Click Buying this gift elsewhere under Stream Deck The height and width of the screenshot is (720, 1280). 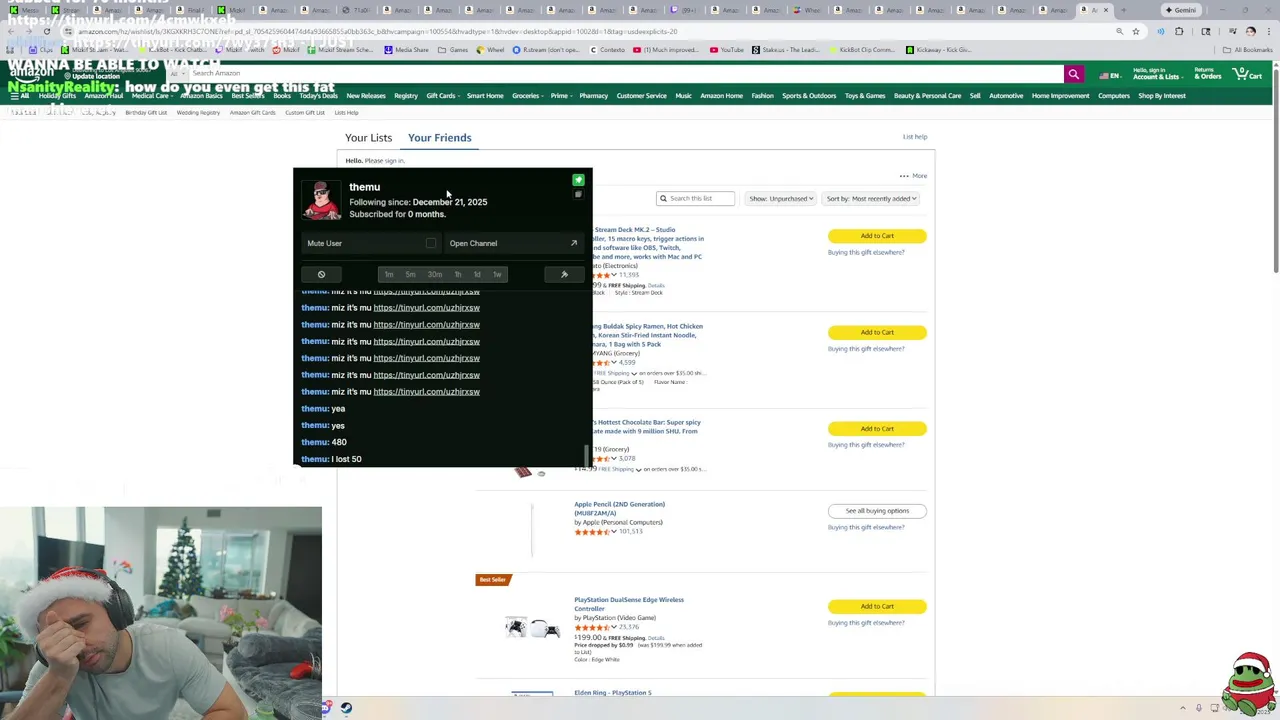click(x=866, y=252)
